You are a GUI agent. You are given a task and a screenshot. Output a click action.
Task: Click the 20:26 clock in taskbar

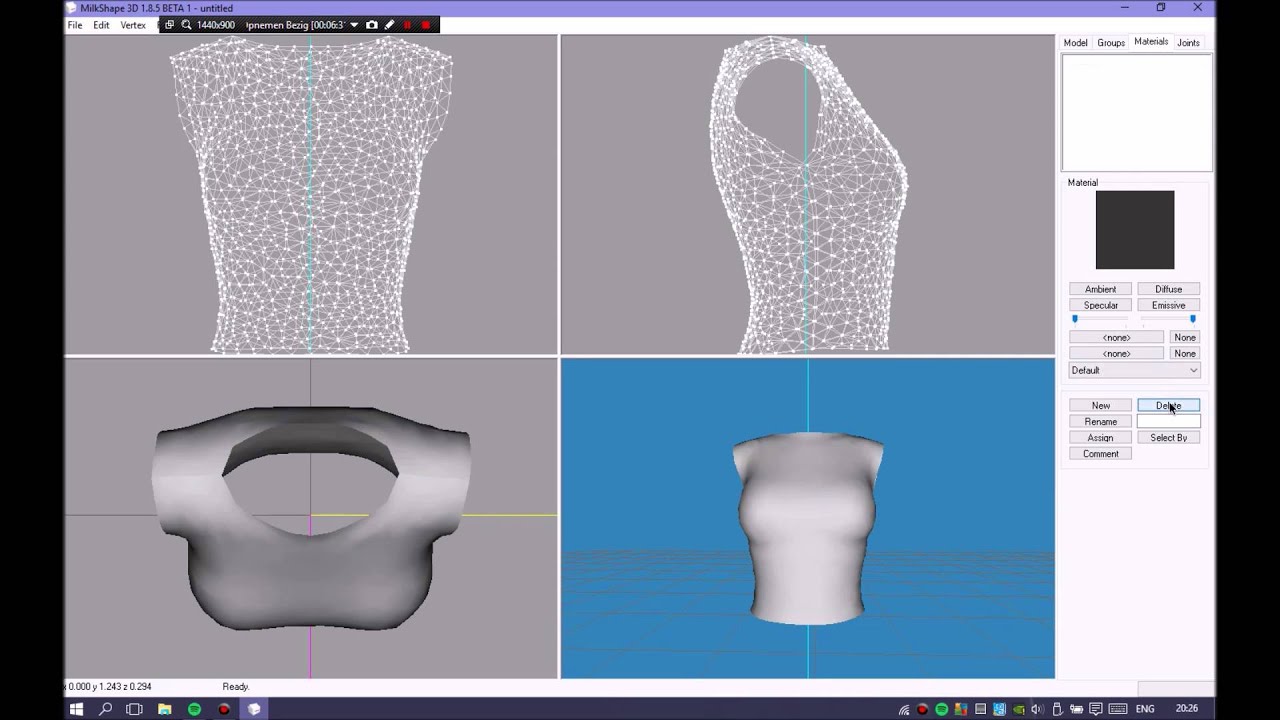click(x=1187, y=709)
